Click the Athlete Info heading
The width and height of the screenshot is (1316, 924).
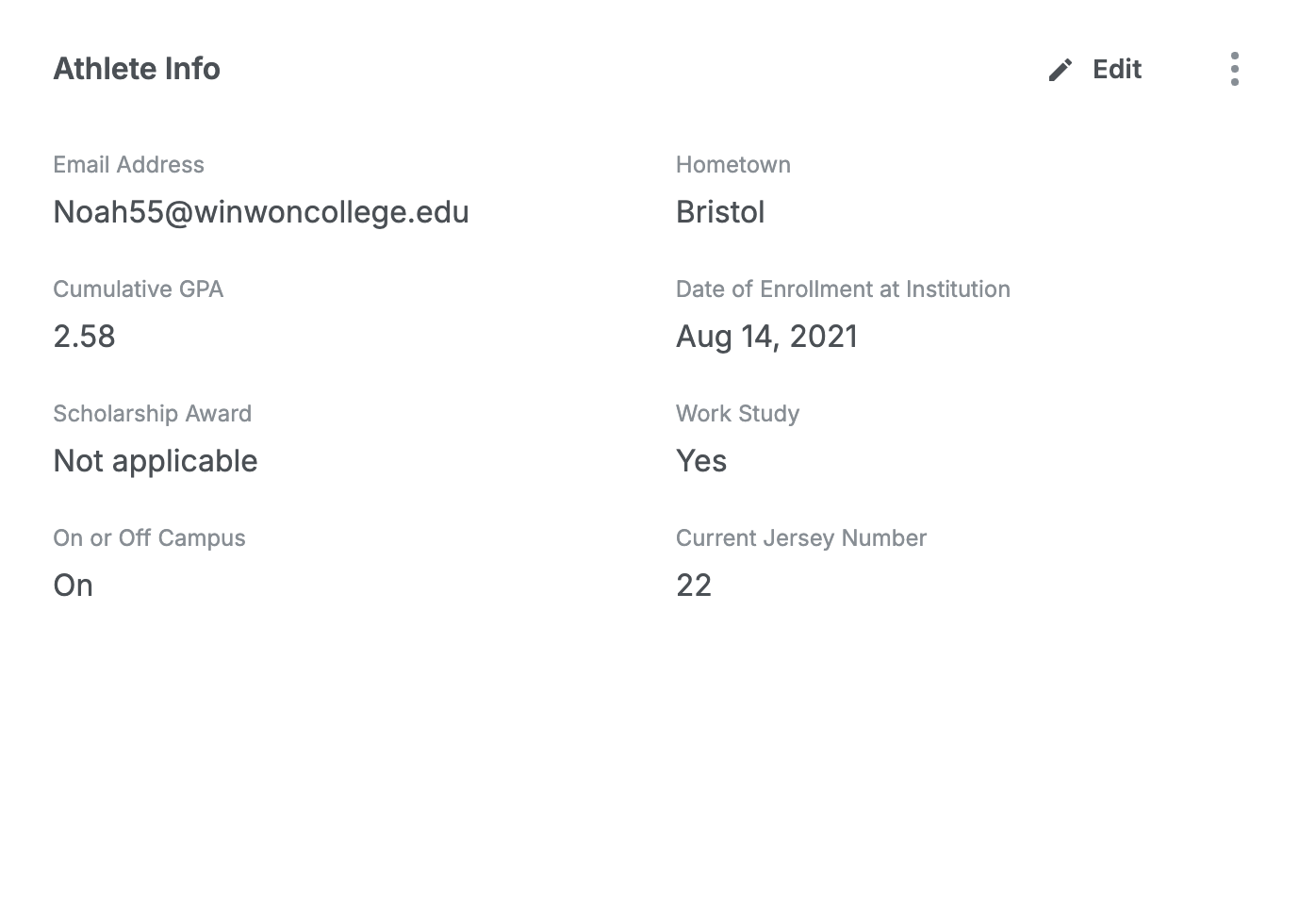[137, 69]
